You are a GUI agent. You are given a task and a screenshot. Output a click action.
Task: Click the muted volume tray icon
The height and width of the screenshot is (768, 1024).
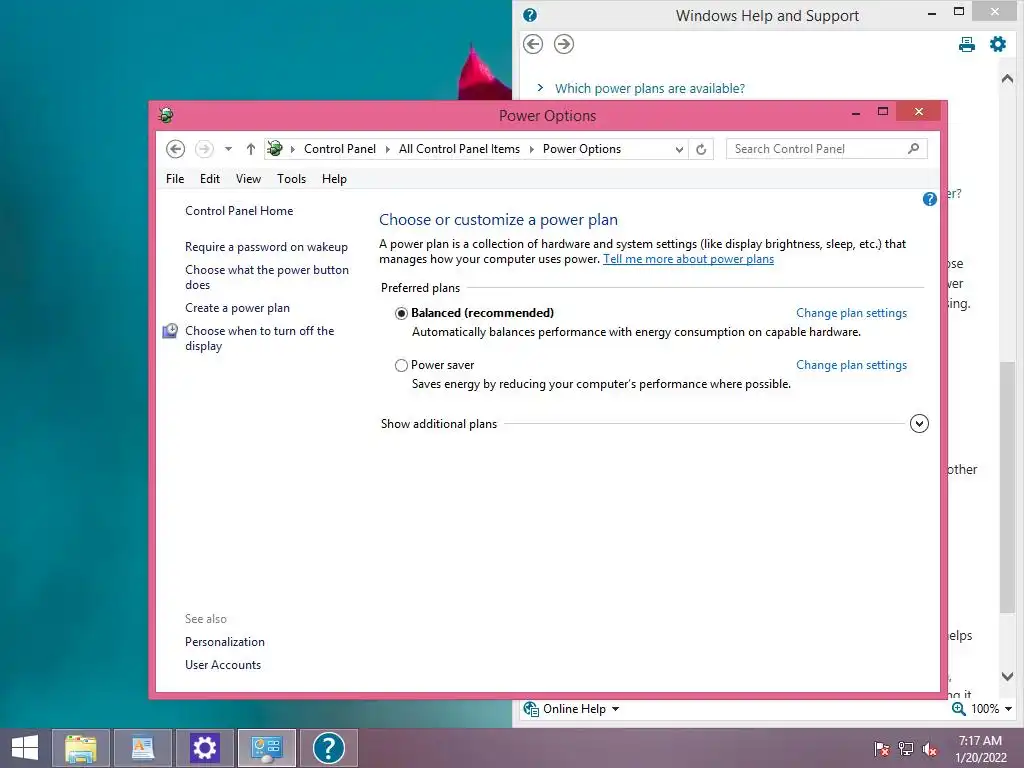(x=930, y=749)
